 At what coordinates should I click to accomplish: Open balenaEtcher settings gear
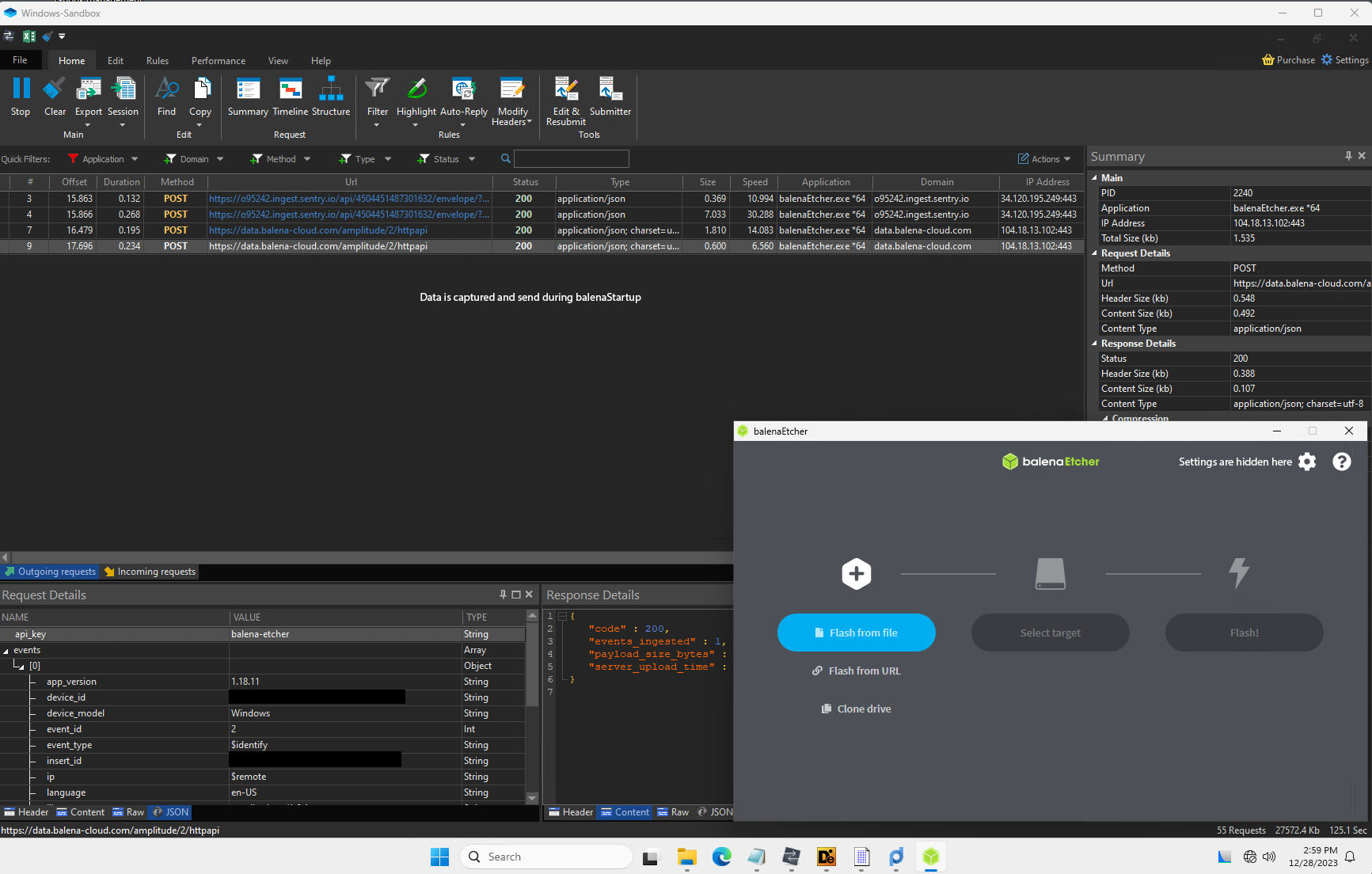tap(1307, 462)
